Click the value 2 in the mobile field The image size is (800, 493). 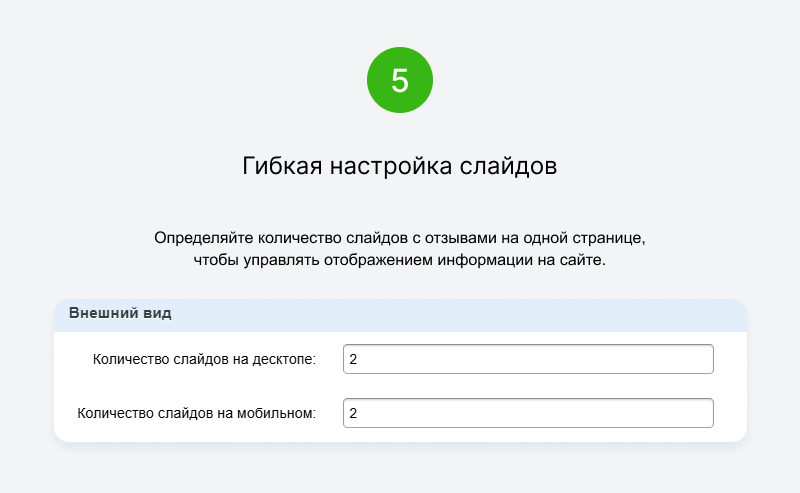tap(353, 413)
